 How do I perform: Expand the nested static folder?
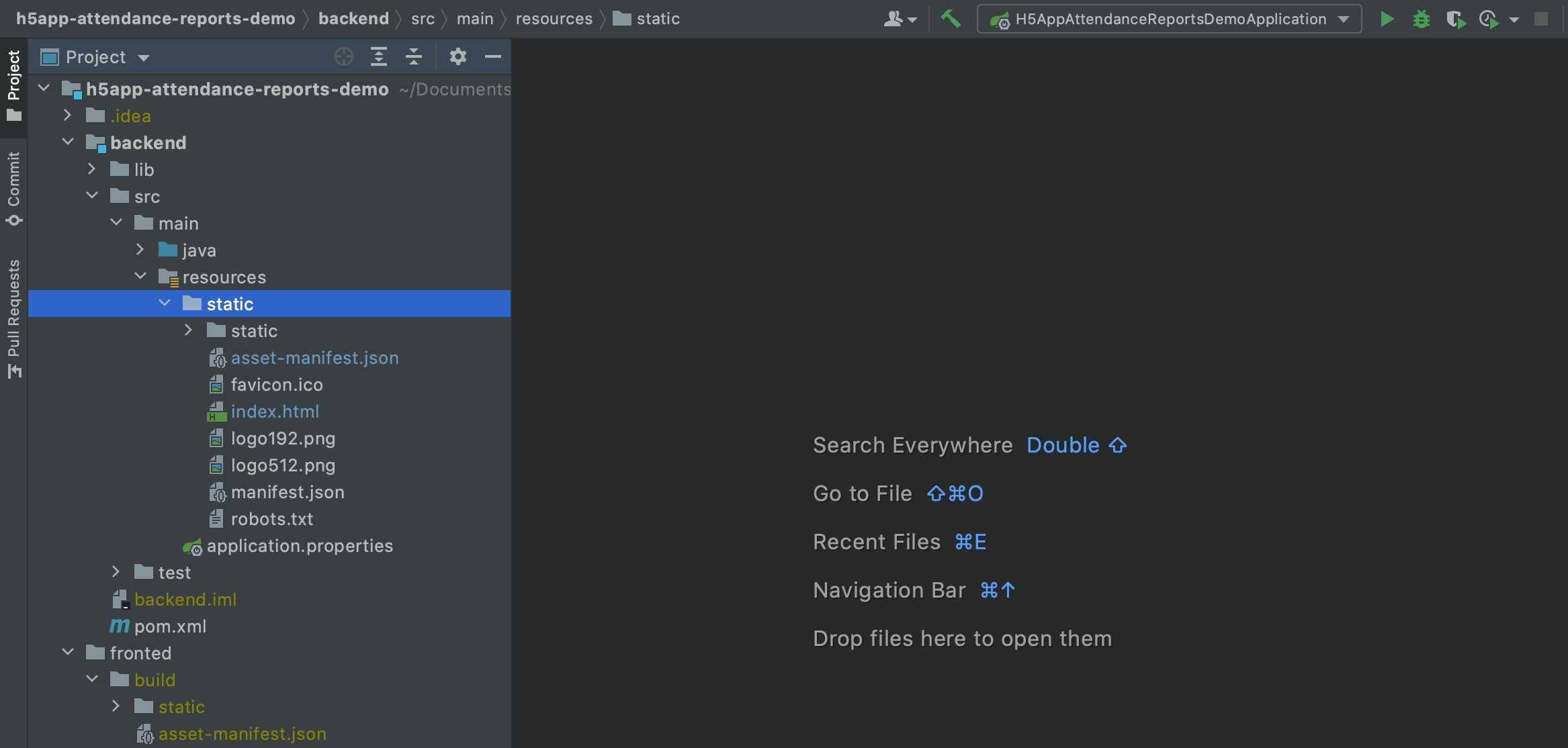(189, 330)
